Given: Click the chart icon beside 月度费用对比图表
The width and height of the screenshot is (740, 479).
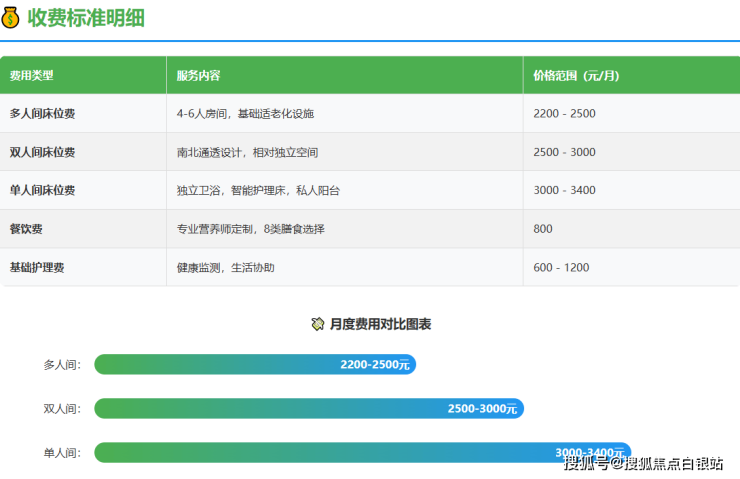Looking at the screenshot, I should (317, 324).
